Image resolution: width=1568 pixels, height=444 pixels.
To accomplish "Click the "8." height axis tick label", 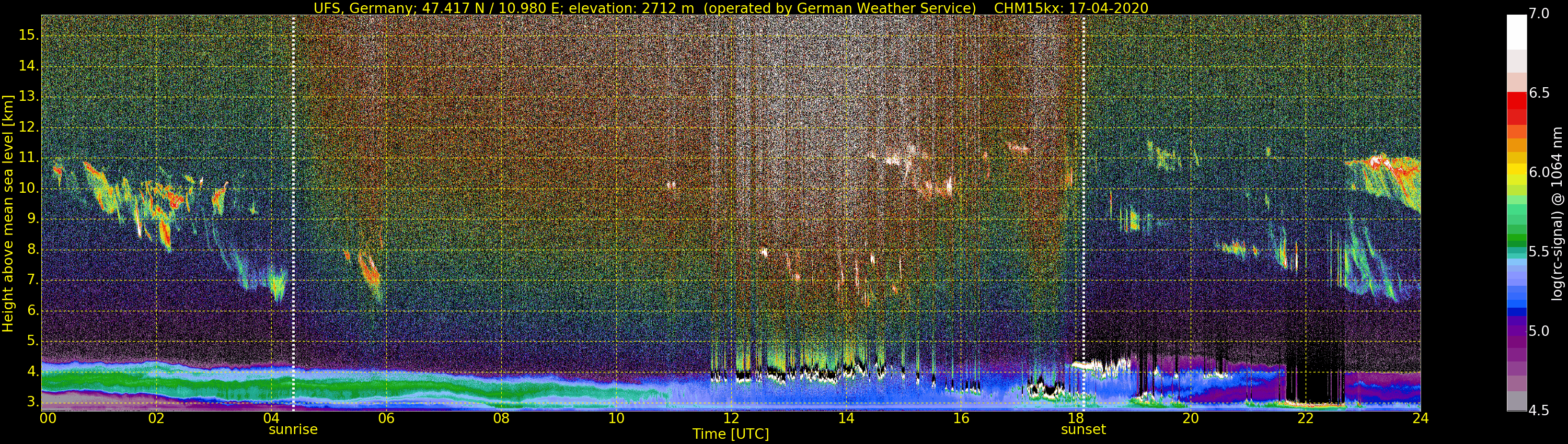I will click(32, 249).
